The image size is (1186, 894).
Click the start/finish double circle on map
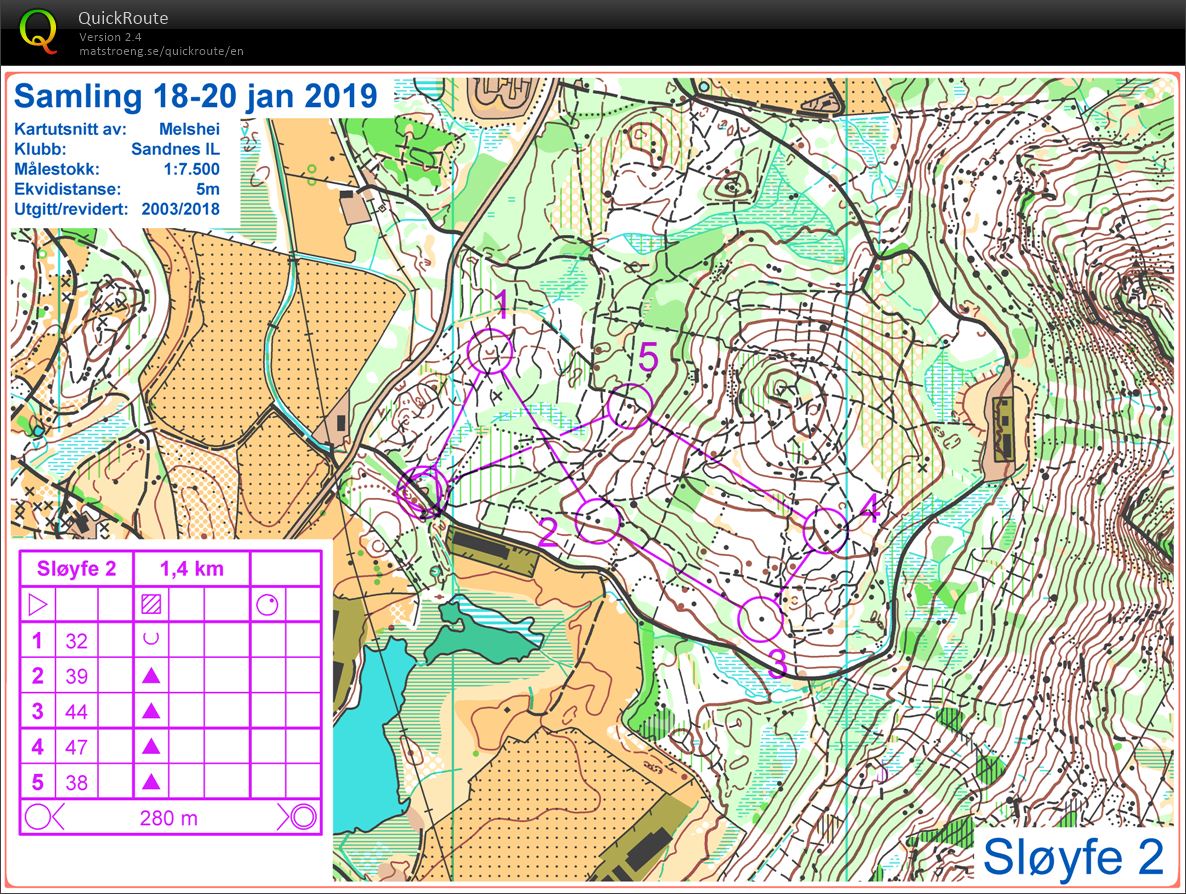pos(421,489)
